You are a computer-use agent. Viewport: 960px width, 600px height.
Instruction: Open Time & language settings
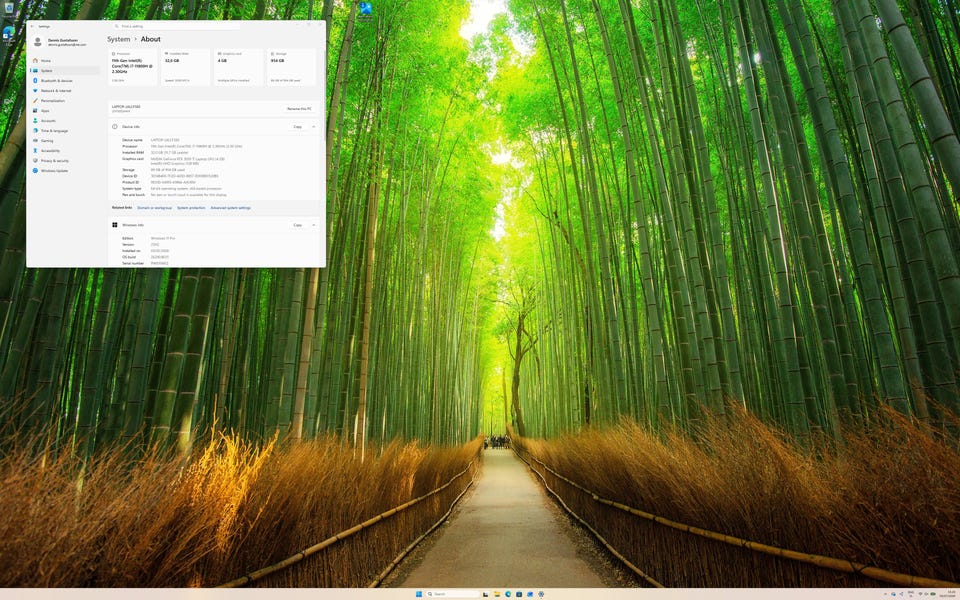(x=54, y=131)
